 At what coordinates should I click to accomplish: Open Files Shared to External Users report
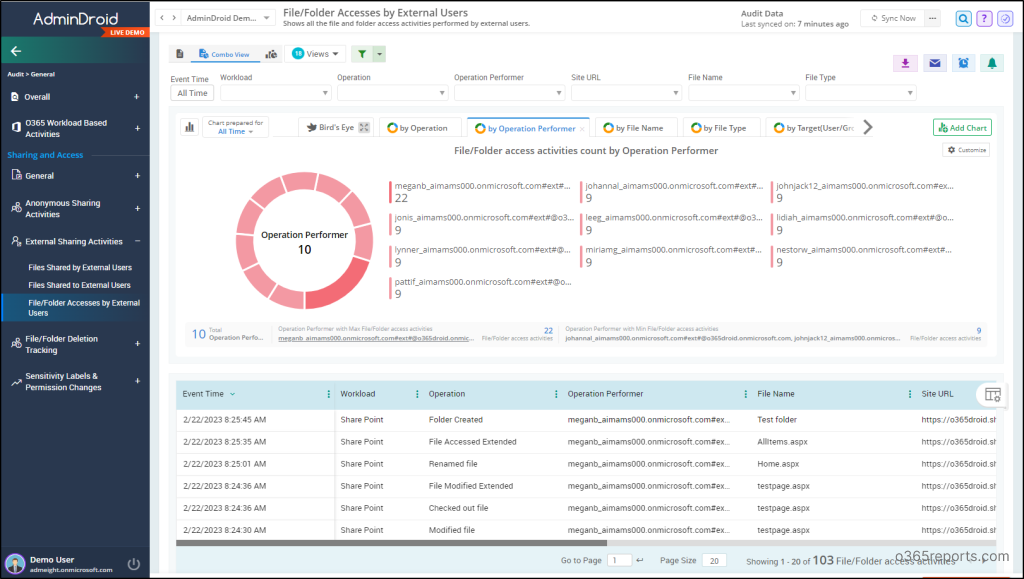click(79, 285)
